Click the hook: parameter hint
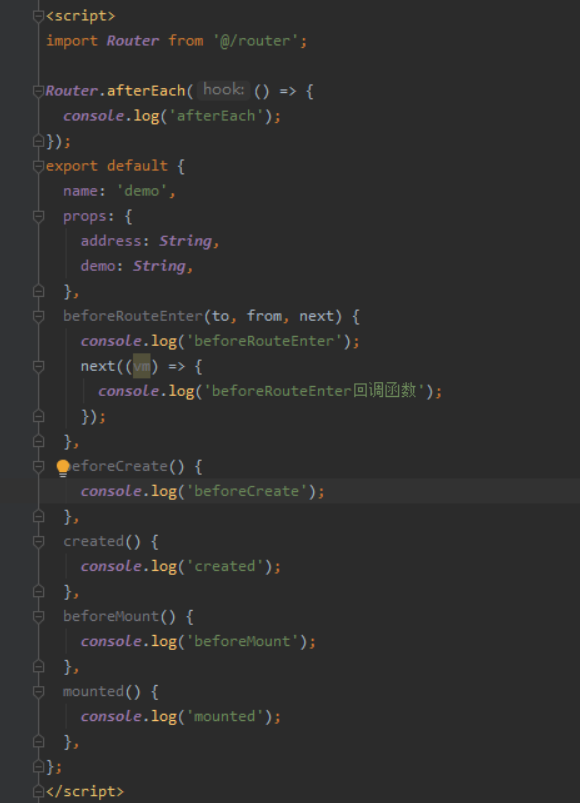Image resolution: width=580 pixels, height=803 pixels. 223,90
